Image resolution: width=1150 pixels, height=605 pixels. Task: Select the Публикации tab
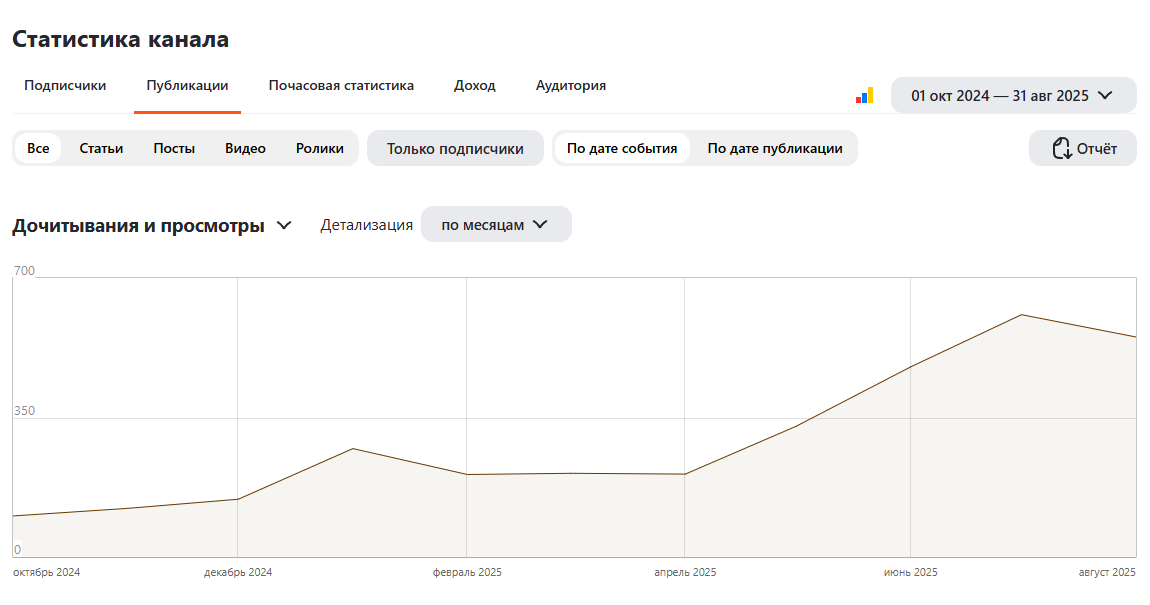pyautogui.click(x=187, y=86)
